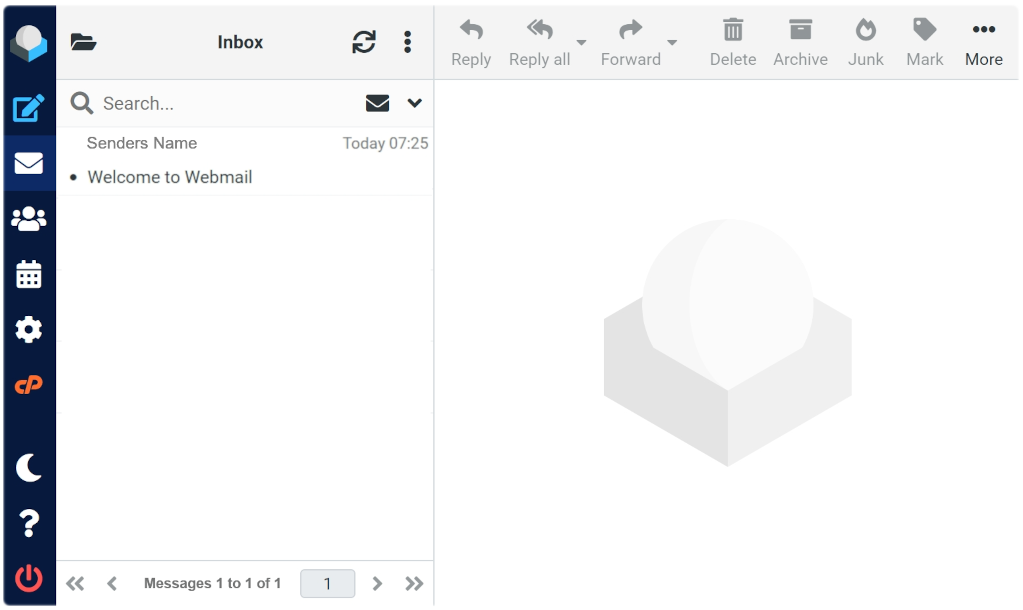
Task: Toggle the unread dot on Welcome to Webmail
Action: pos(72,178)
